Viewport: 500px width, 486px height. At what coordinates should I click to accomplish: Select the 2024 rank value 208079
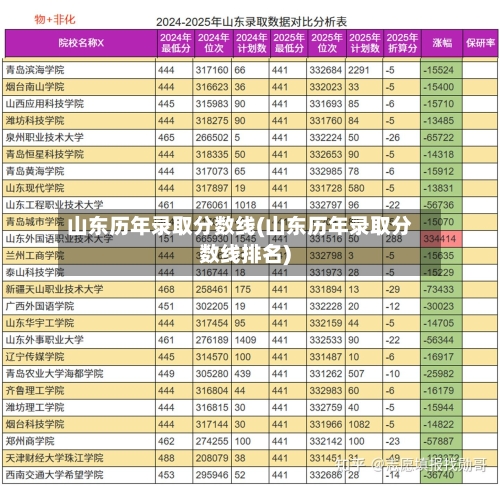212,458
